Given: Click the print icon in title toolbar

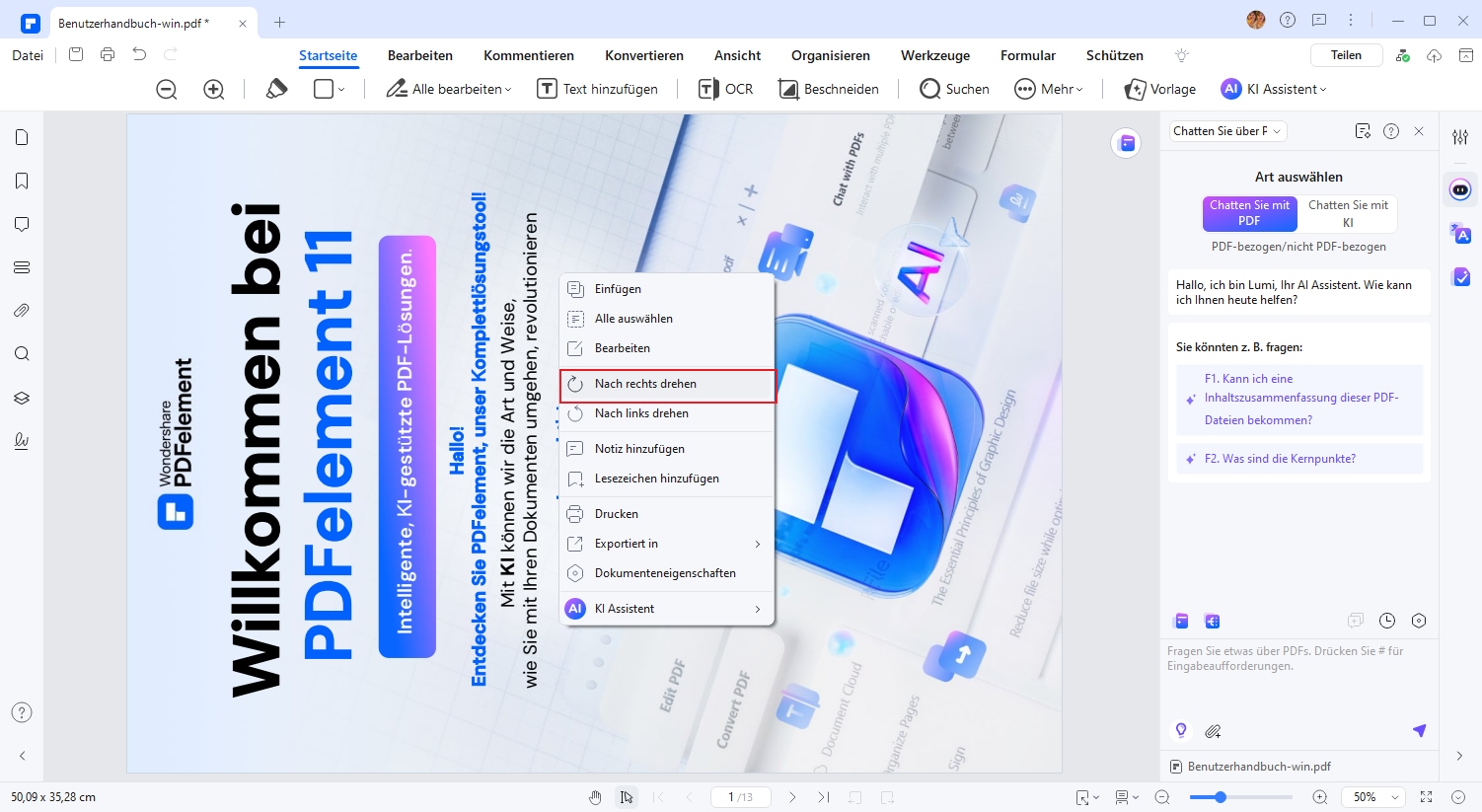Looking at the screenshot, I should [108, 55].
